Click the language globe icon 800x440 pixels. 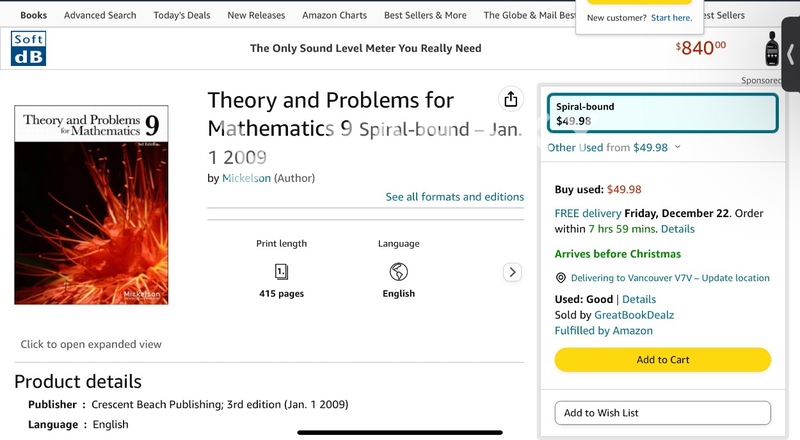point(398,271)
